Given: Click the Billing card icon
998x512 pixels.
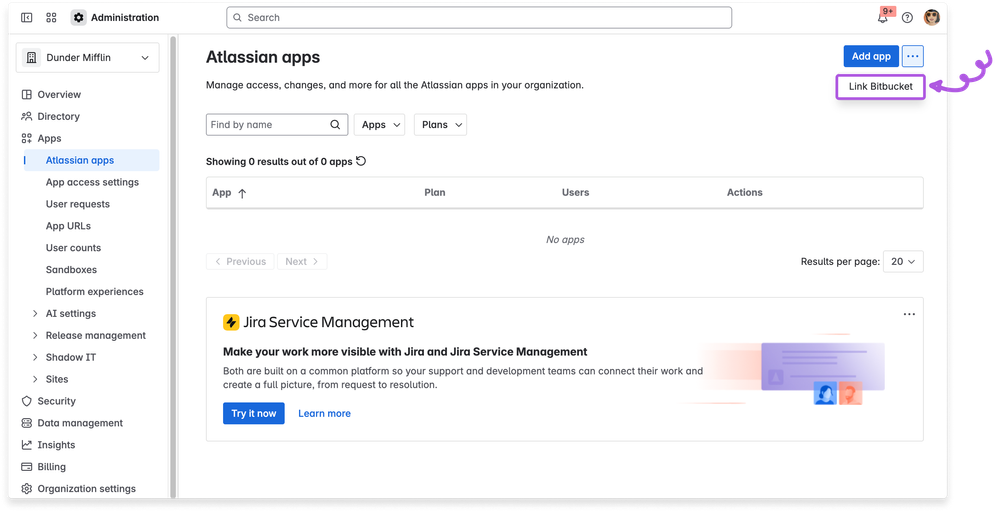Looking at the screenshot, I should pos(27,467).
